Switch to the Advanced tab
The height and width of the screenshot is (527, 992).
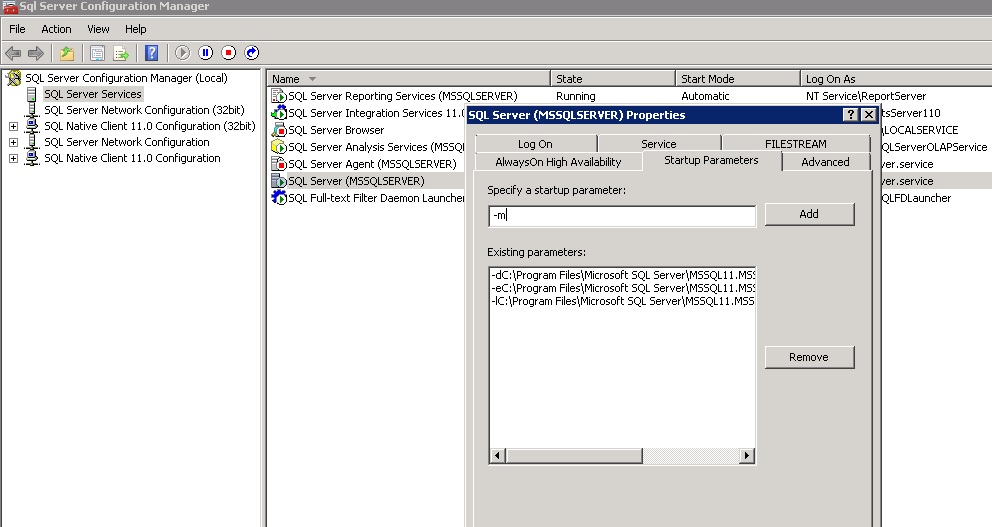(825, 162)
